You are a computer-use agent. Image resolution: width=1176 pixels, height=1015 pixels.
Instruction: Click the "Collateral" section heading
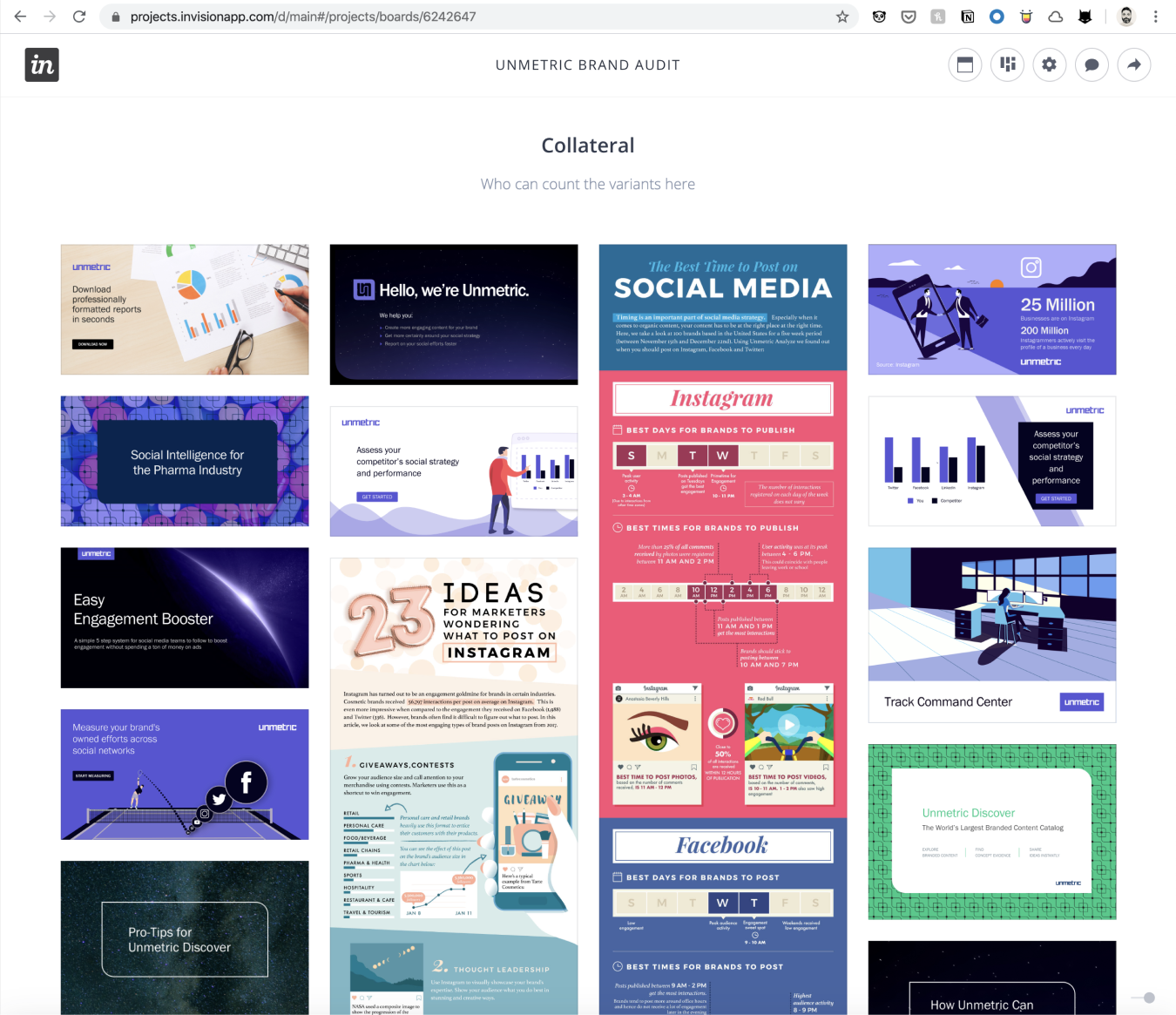(588, 145)
